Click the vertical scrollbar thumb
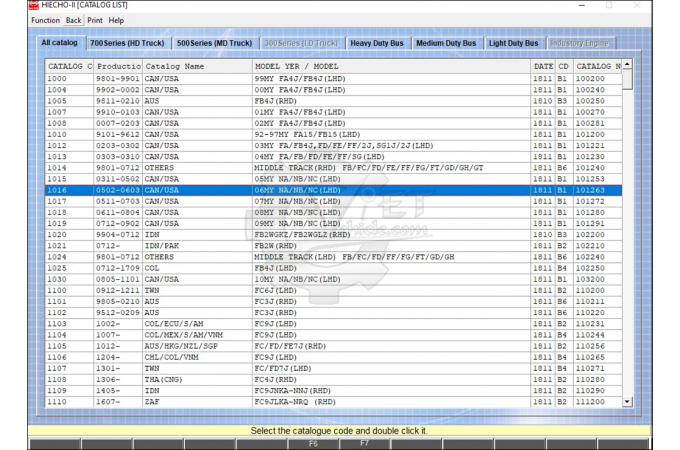680x450 pixels. click(x=627, y=79)
